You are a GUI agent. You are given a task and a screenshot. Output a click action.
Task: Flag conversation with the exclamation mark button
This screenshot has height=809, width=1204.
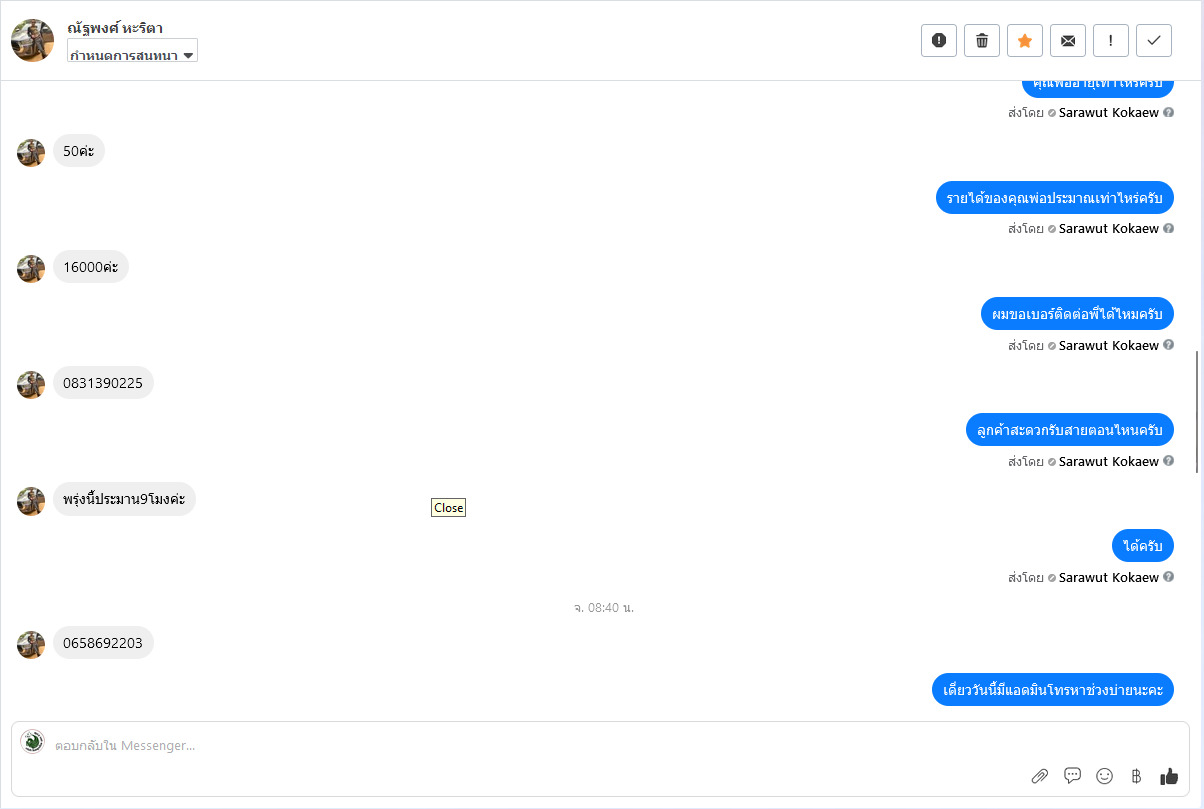(1111, 40)
